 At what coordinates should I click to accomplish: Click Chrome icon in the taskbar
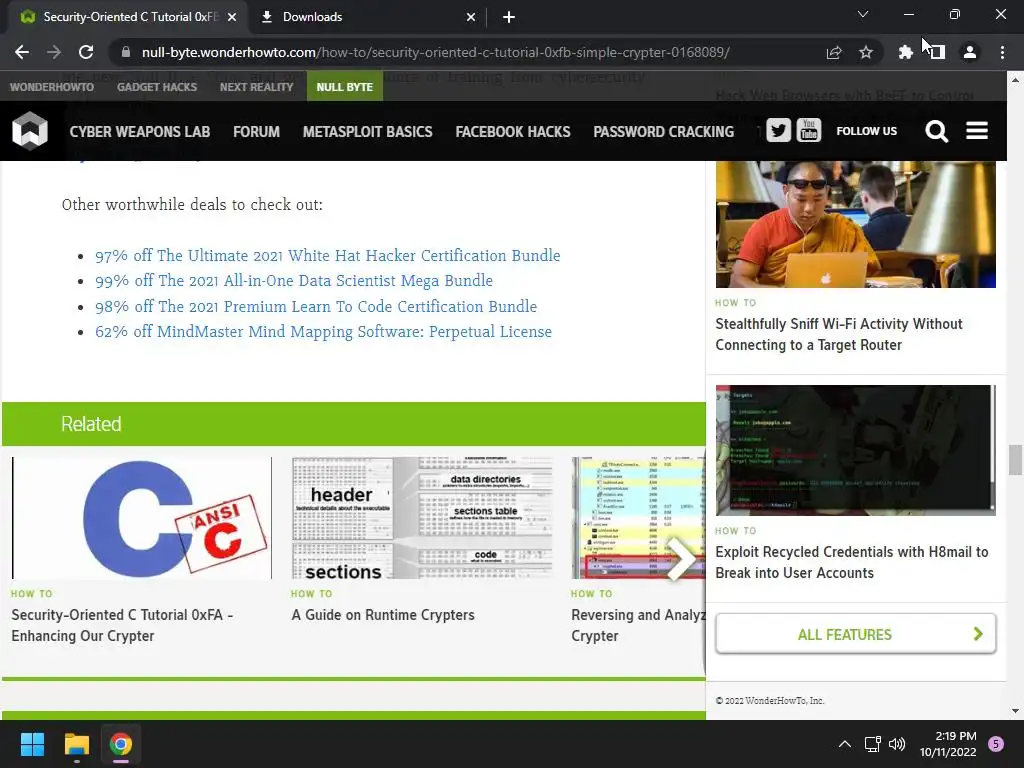point(121,744)
